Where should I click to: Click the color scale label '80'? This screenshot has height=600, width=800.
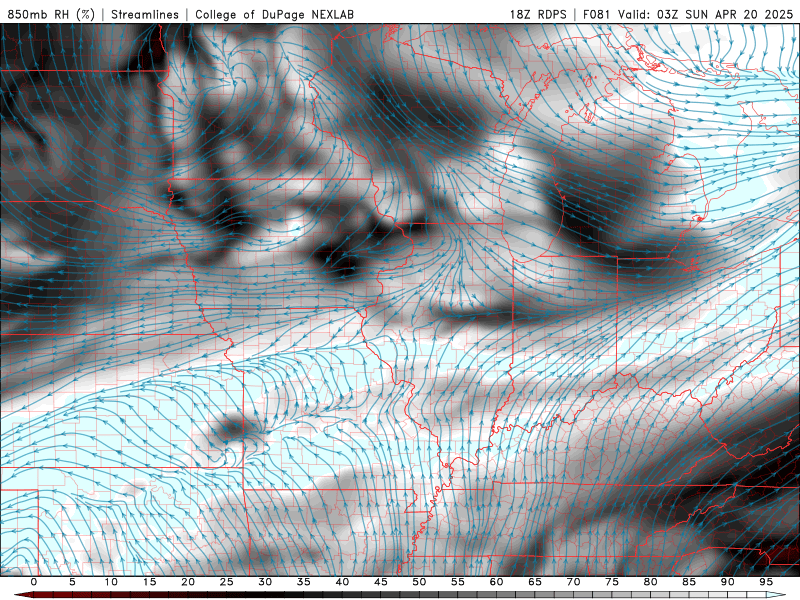click(x=650, y=582)
